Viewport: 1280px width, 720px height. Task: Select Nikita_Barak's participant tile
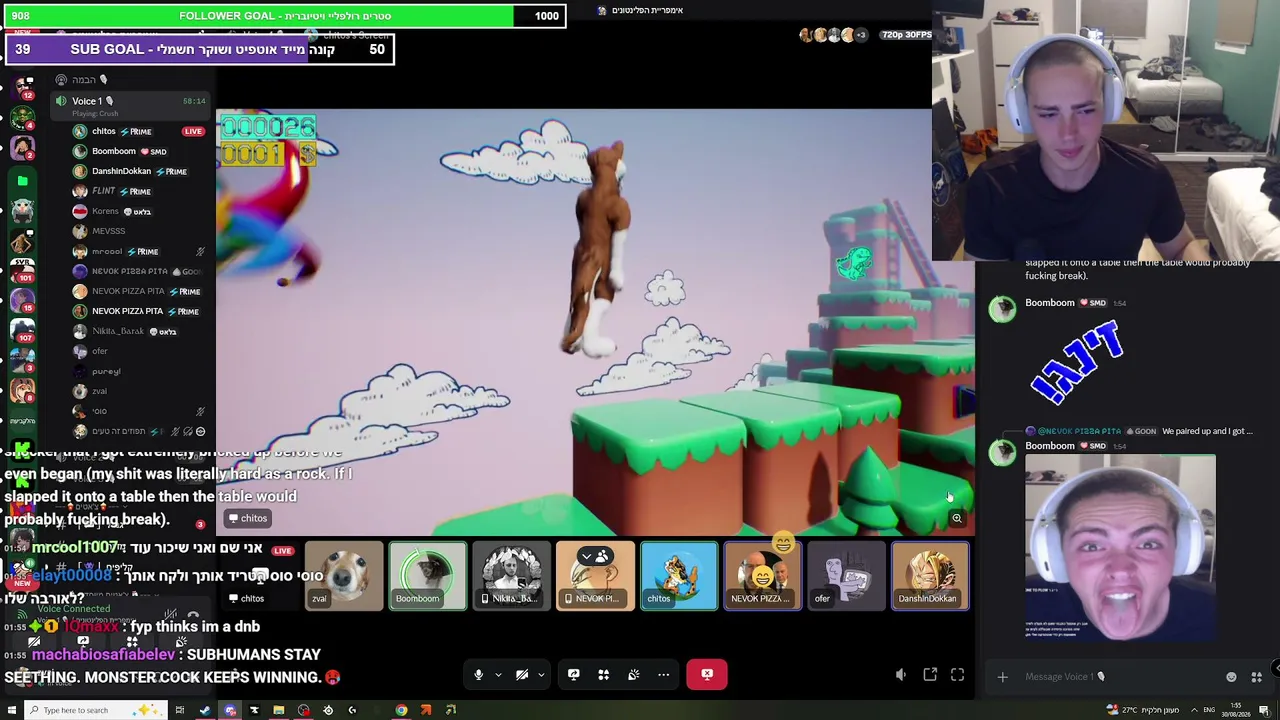[511, 576]
